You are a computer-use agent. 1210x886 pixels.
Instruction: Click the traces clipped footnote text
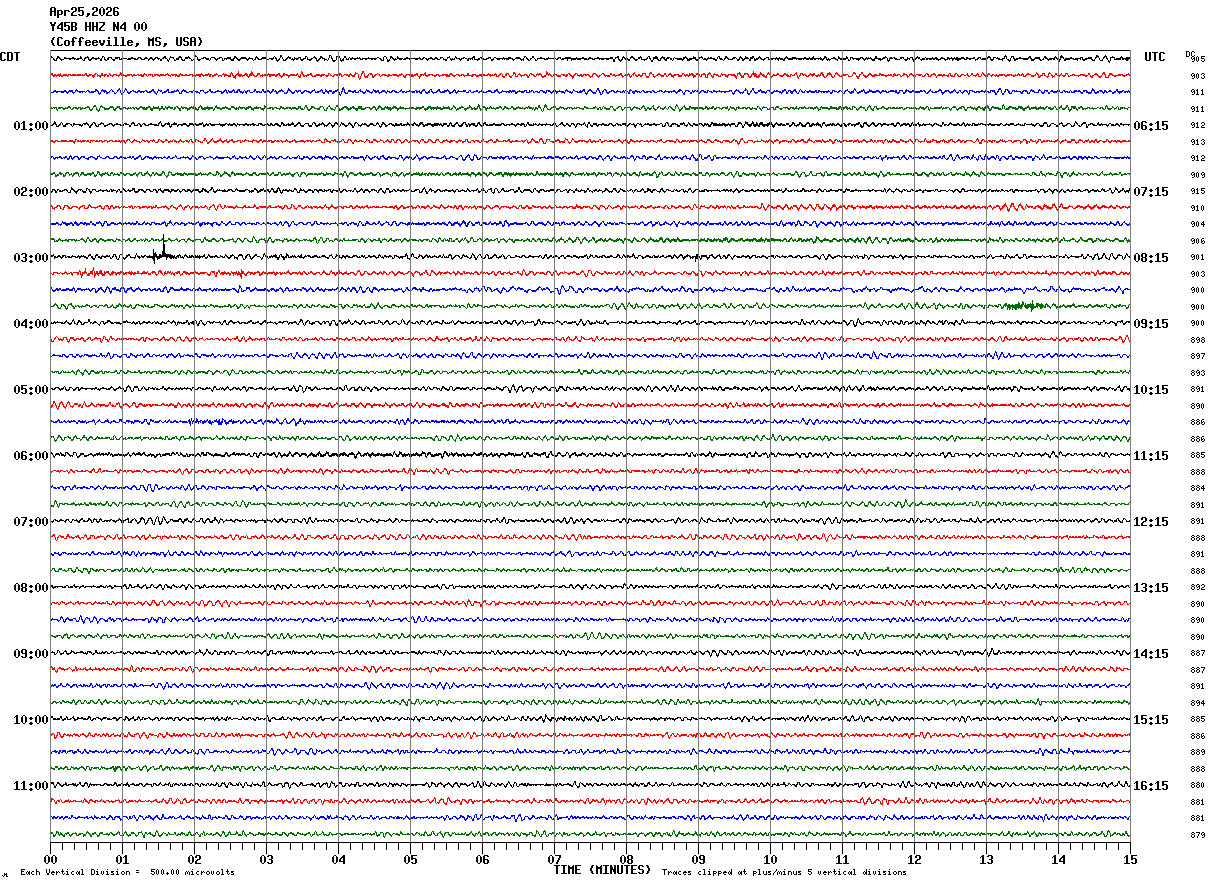coord(784,873)
